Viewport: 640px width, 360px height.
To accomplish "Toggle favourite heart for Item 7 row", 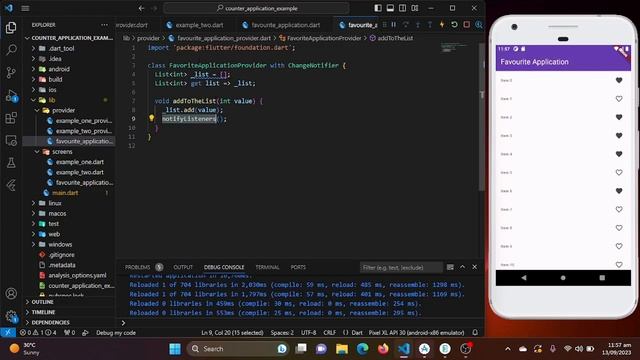I will tap(619, 209).
